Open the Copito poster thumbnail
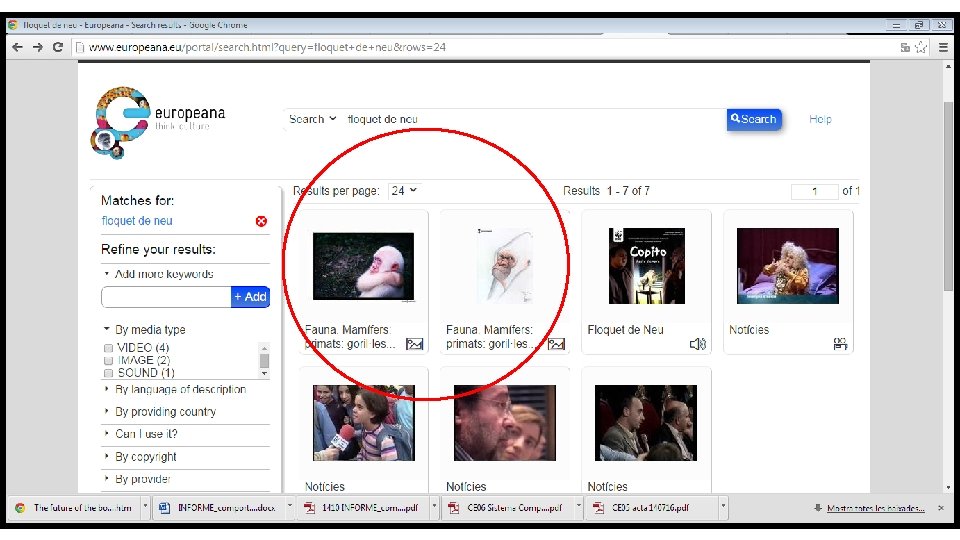 (x=647, y=266)
